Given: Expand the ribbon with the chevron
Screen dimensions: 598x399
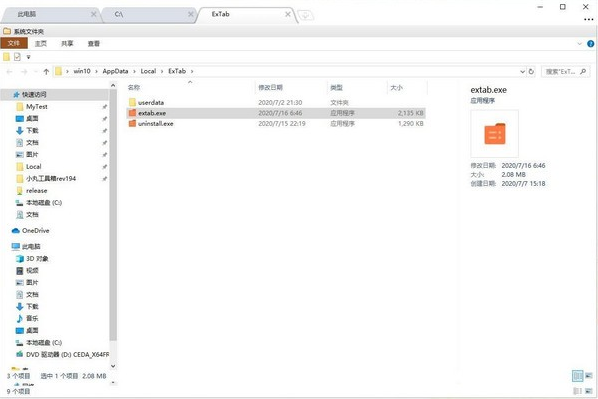Looking at the screenshot, I should pos(579,44).
